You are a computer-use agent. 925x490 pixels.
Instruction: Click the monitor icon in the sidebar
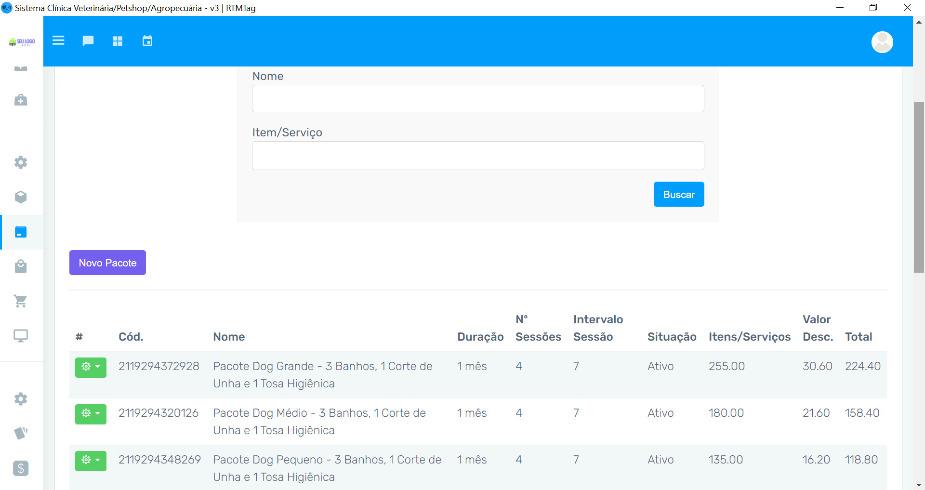tap(21, 336)
